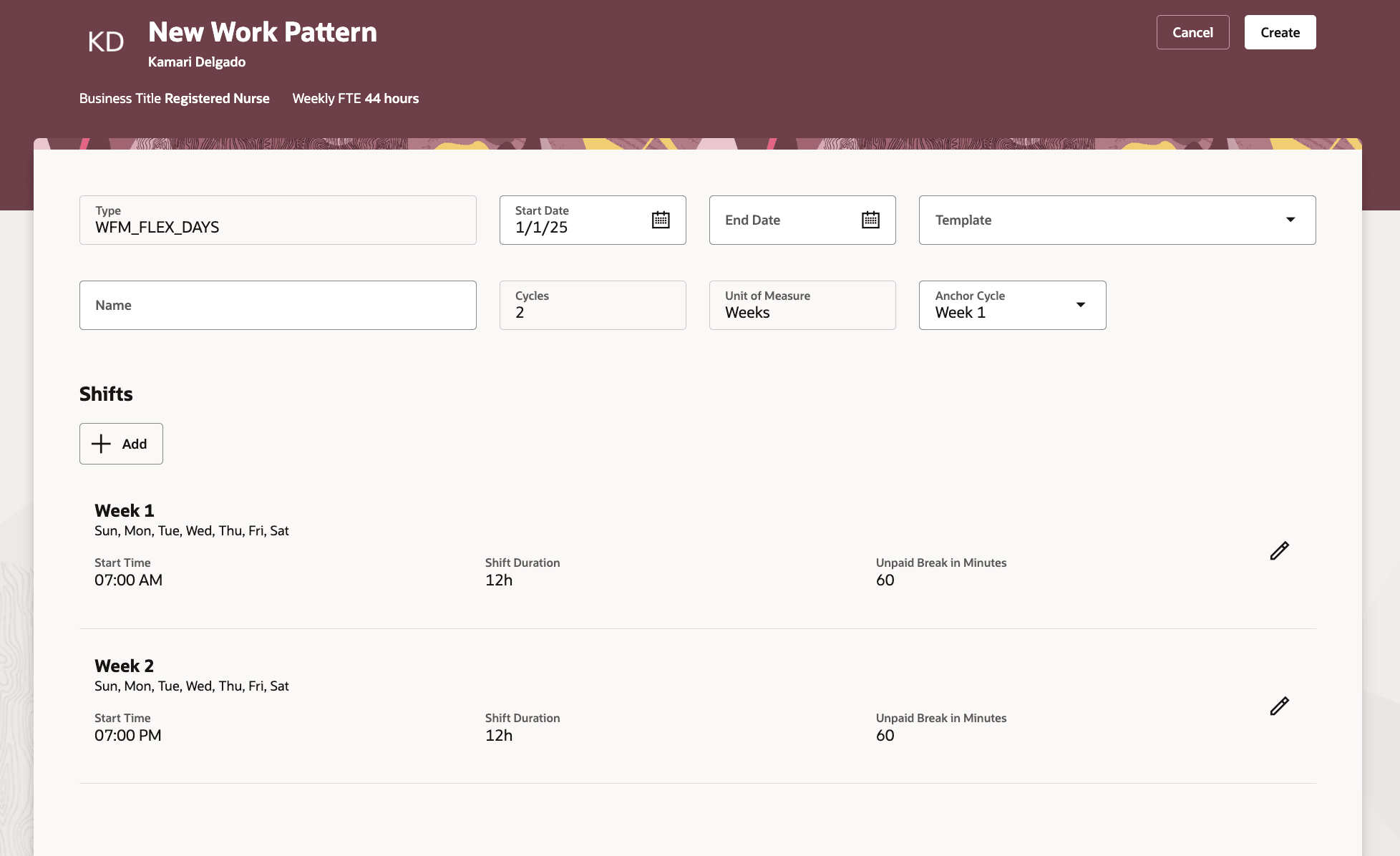
Task: Click the Template dropdown arrow
Action: [x=1290, y=220]
